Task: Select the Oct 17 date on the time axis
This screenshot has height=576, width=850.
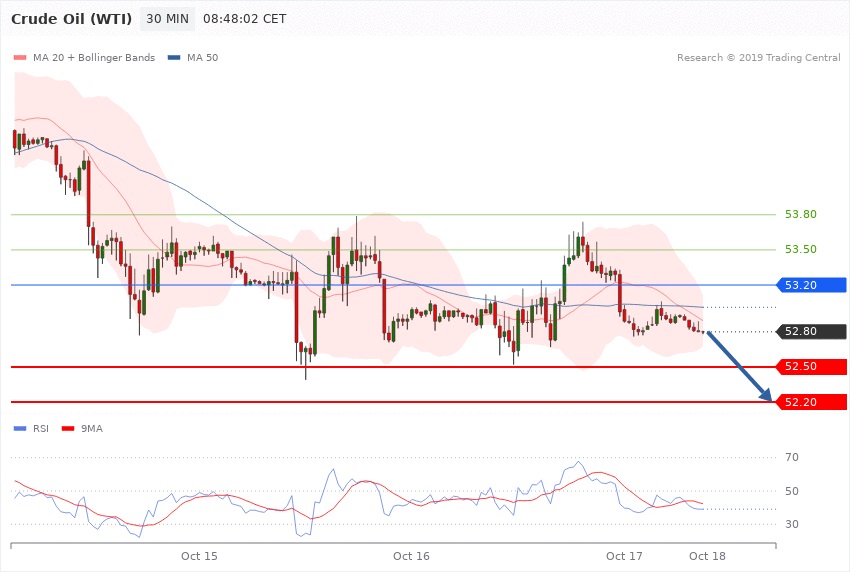Action: click(x=624, y=555)
